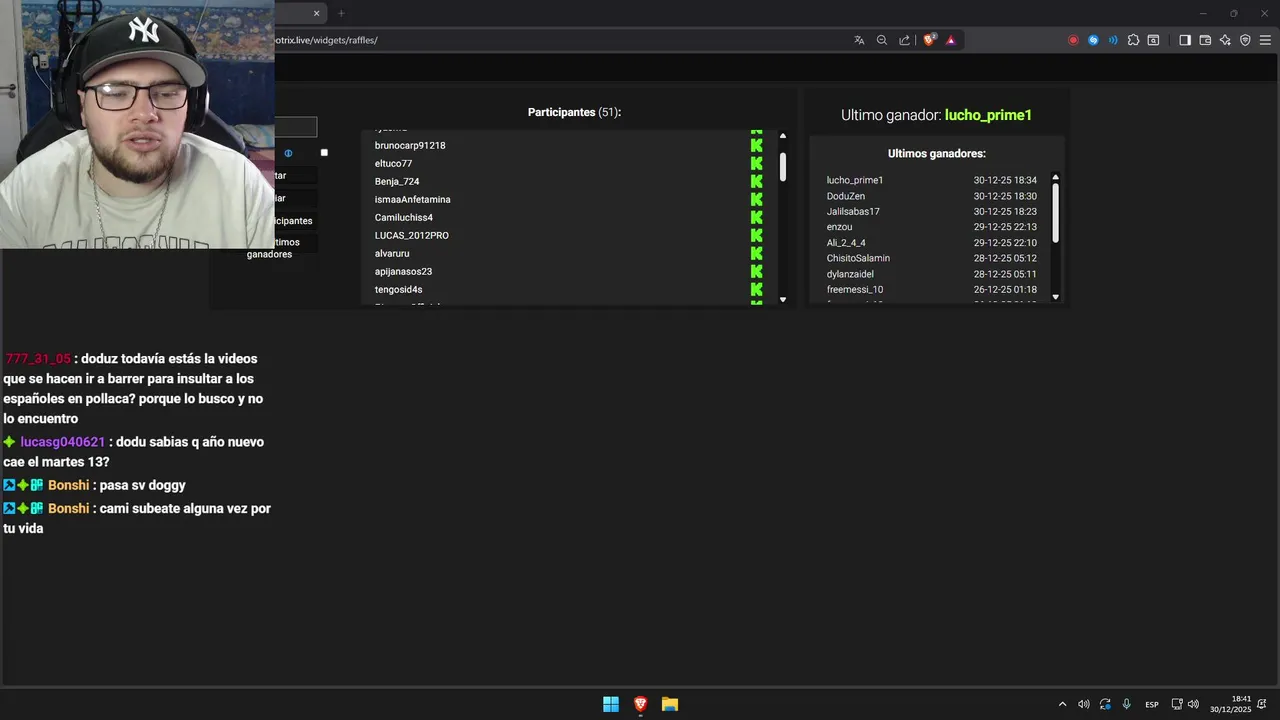
Task: Select participant ismaaAnfetamina
Action: tap(413, 199)
